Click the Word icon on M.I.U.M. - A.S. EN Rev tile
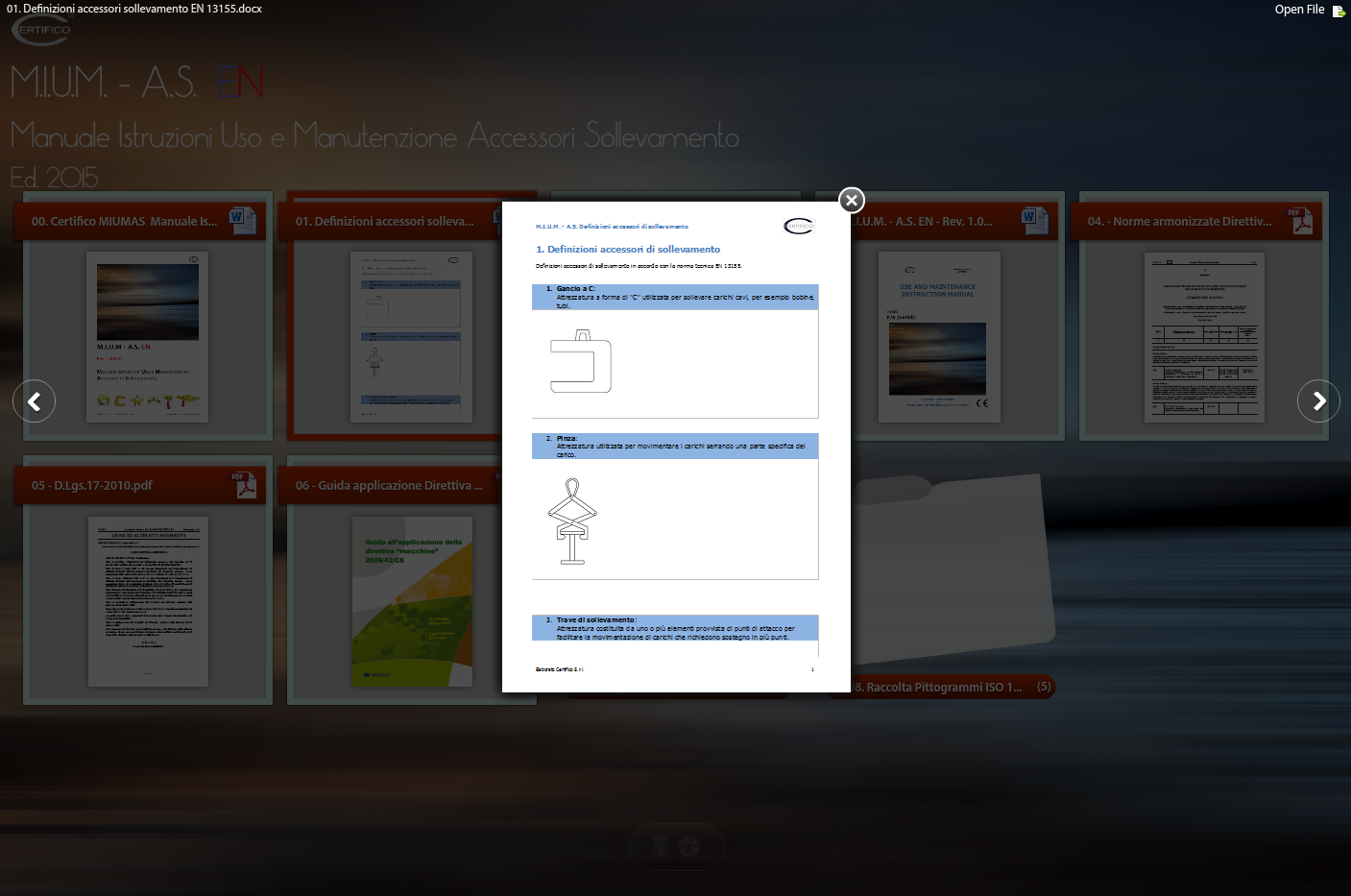The image size is (1351, 896). click(x=1034, y=220)
